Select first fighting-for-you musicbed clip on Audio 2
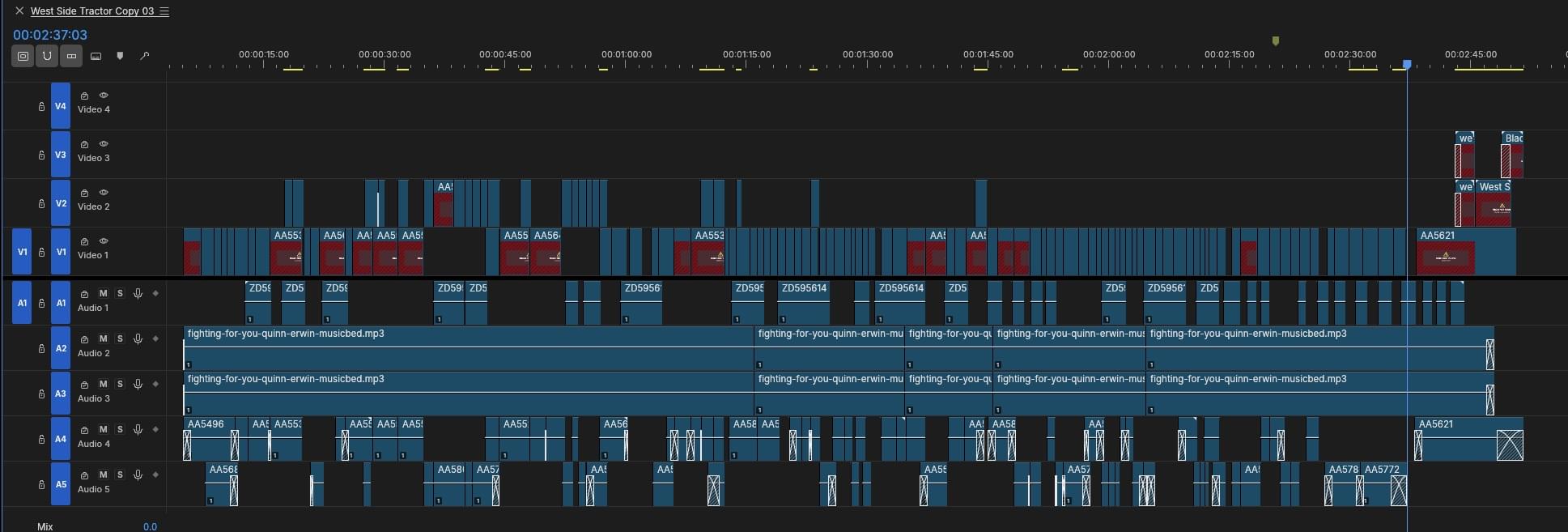Image resolution: width=1568 pixels, height=532 pixels. [x=469, y=348]
